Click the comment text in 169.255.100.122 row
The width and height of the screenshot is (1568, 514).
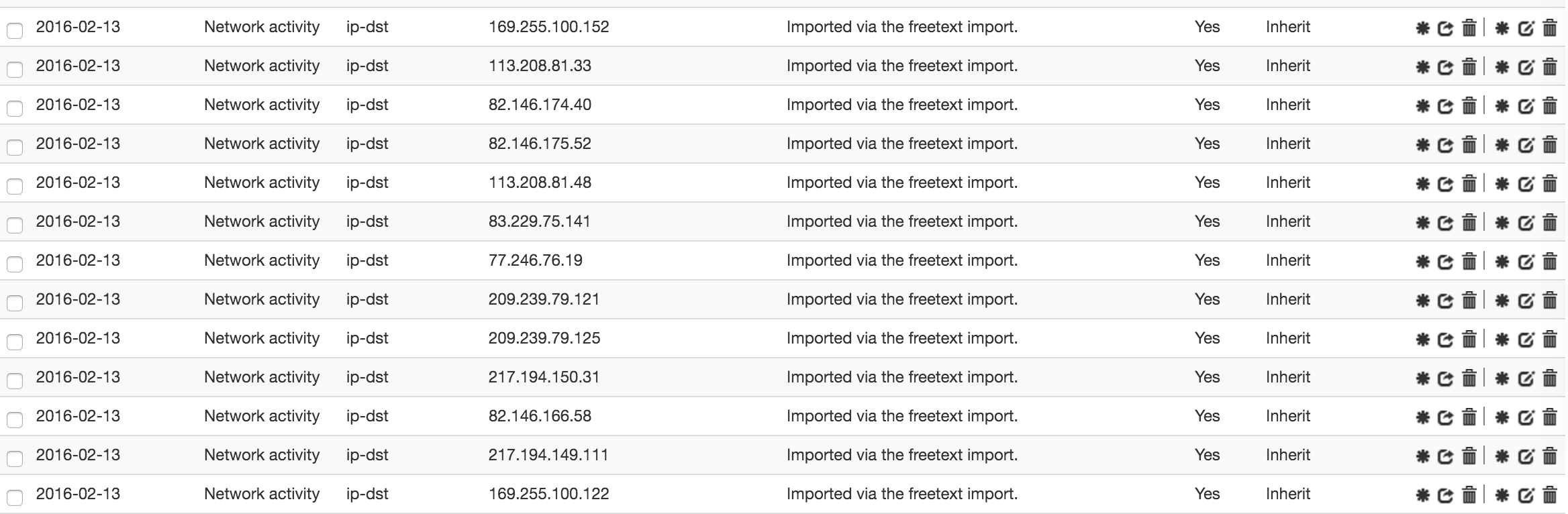click(x=902, y=494)
